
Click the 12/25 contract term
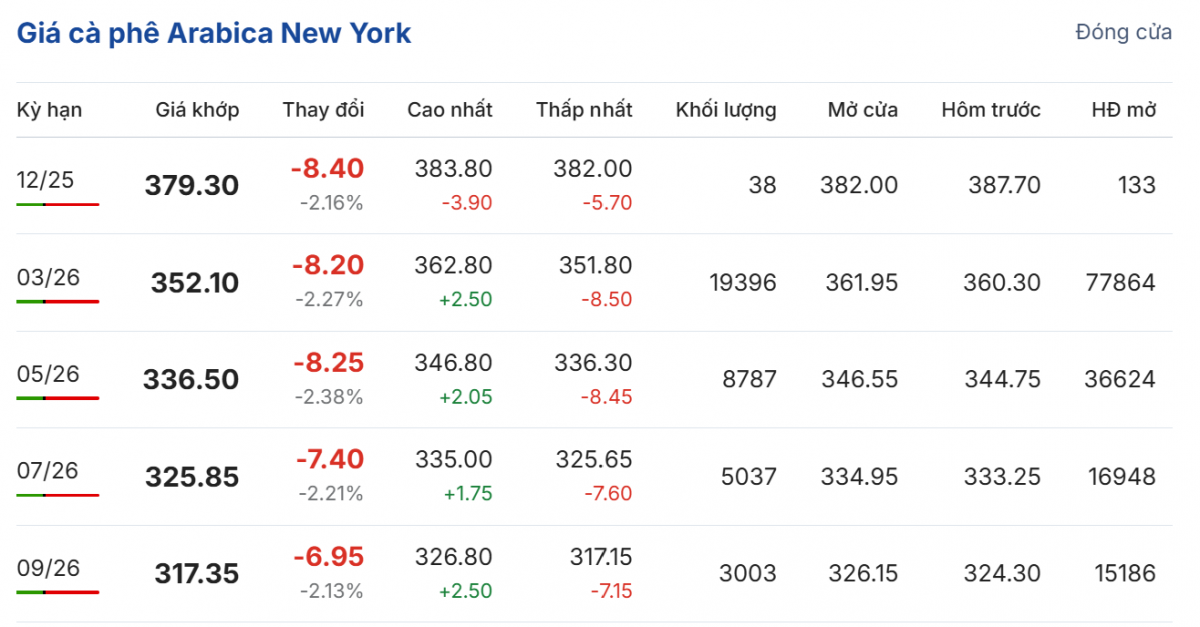point(45,180)
